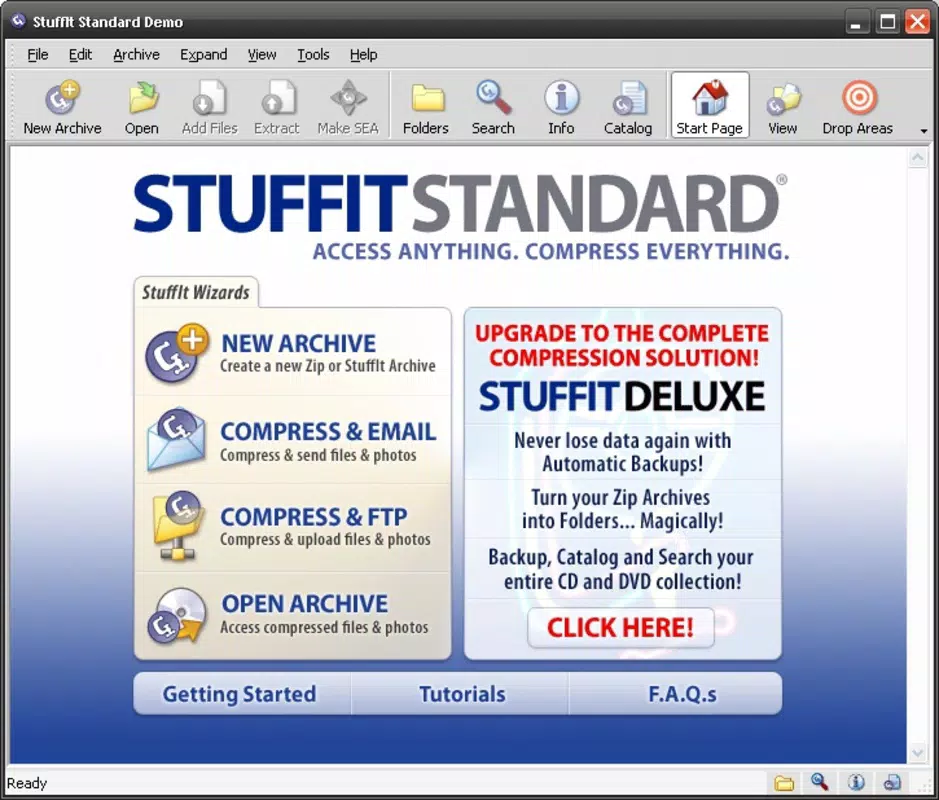The image size is (939, 800).
Task: Click the StuffIt title bar application icon
Action: pyautogui.click(x=19, y=21)
